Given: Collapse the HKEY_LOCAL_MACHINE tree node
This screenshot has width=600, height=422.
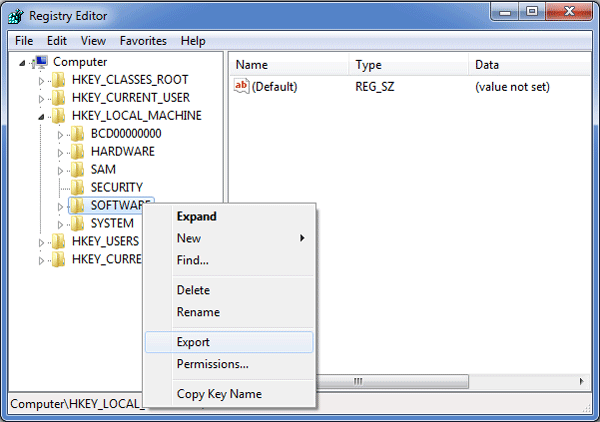Looking at the screenshot, I should click(41, 116).
